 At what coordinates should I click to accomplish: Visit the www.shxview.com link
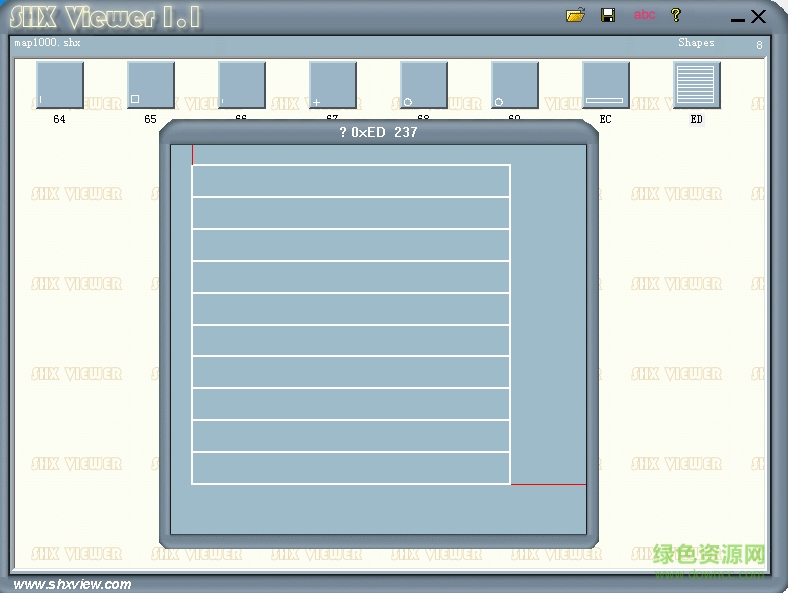(72, 584)
